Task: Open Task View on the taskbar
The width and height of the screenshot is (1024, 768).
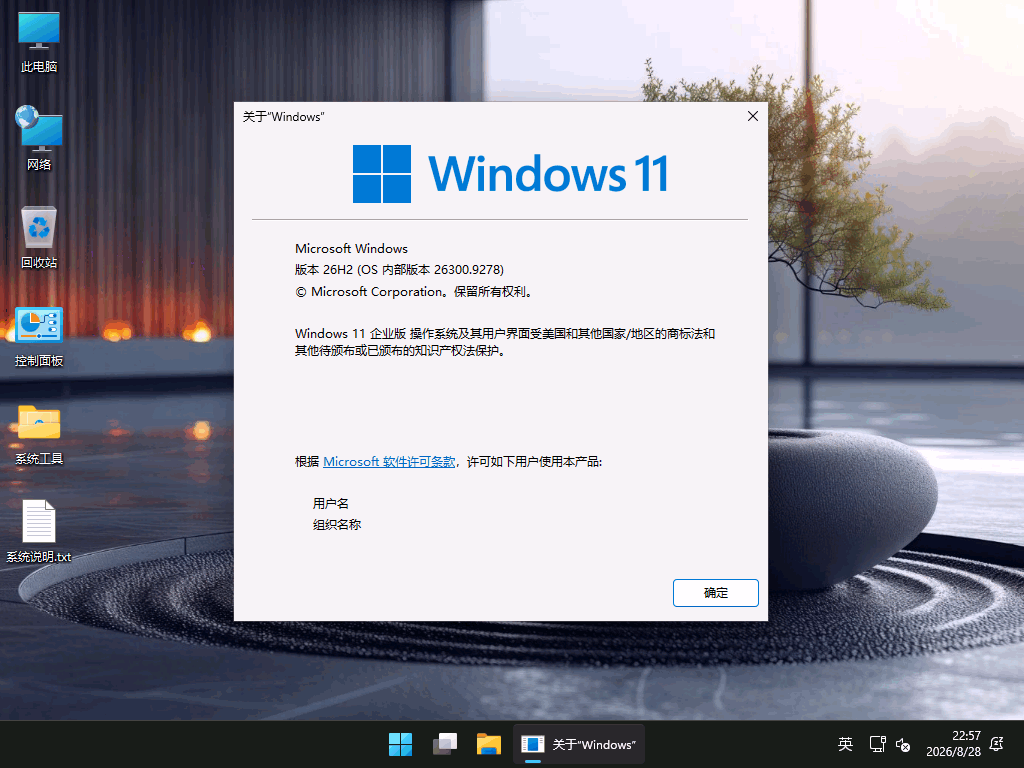Action: point(445,744)
